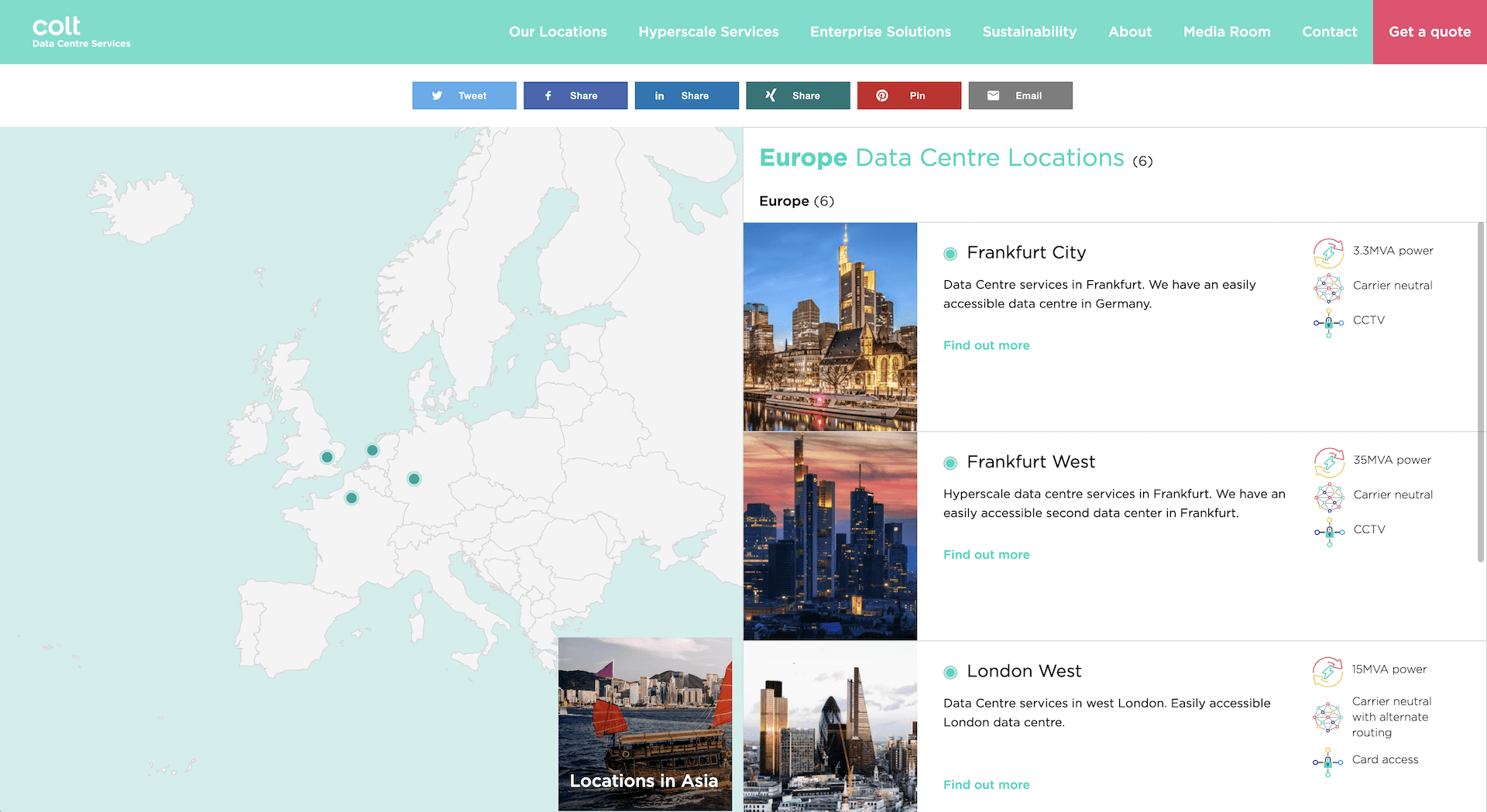Follow London West Find out more link
Viewport: 1487px width, 812px height.
pyautogui.click(x=986, y=785)
